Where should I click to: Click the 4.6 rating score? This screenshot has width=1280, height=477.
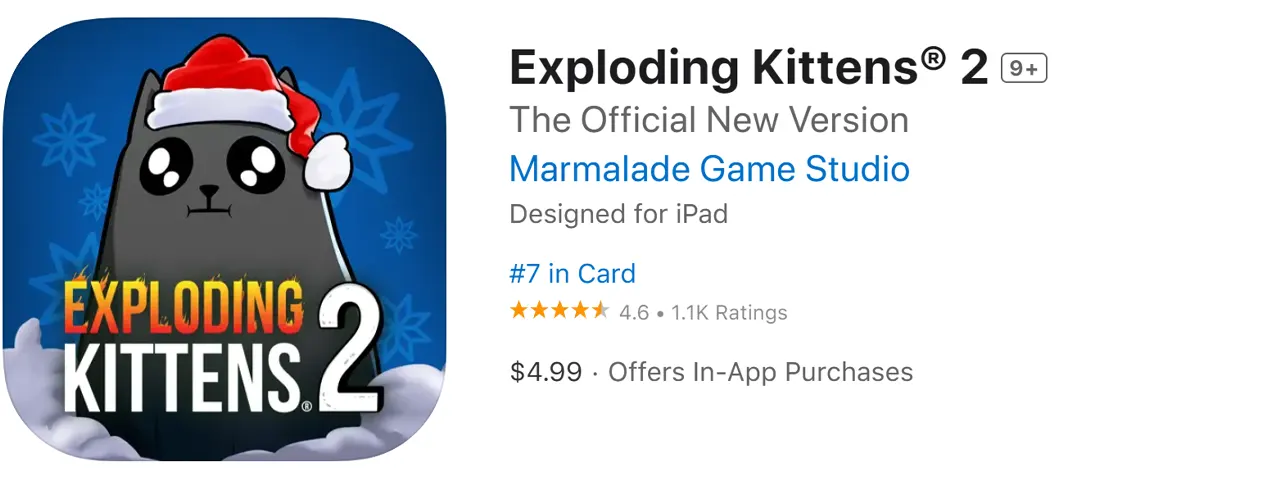(x=634, y=313)
